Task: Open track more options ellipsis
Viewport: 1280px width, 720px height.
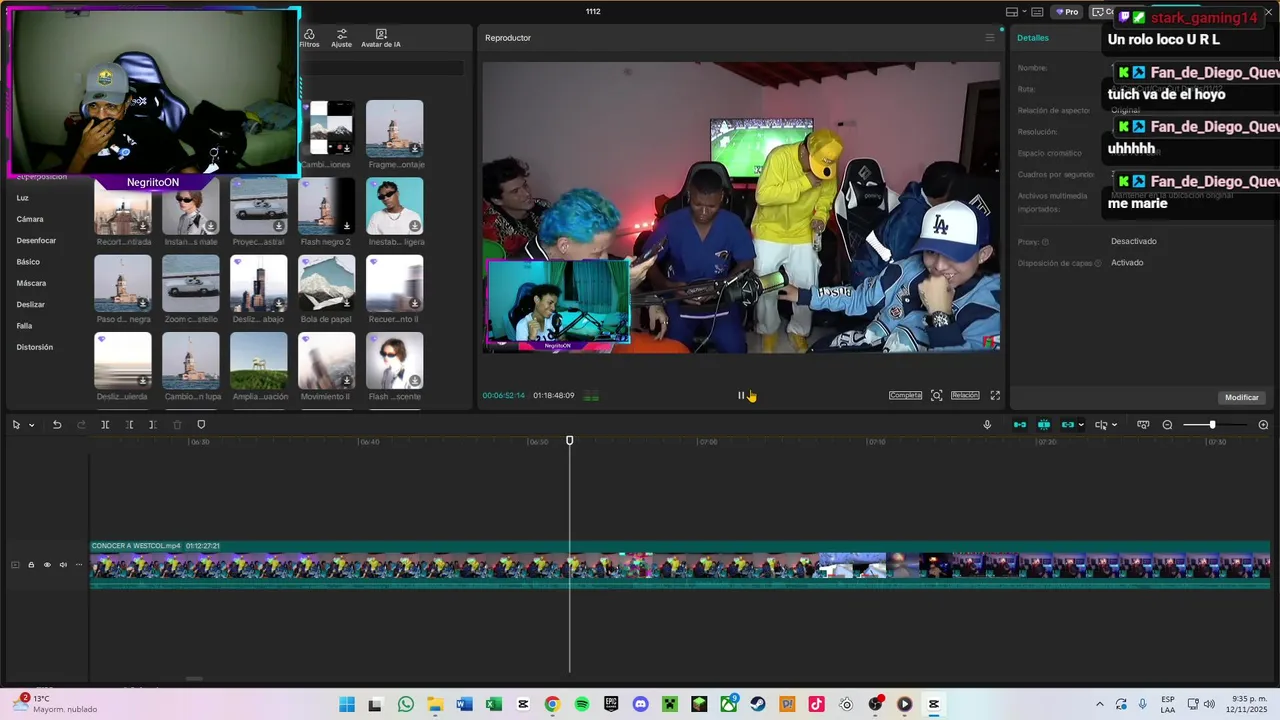Action: click(x=79, y=565)
